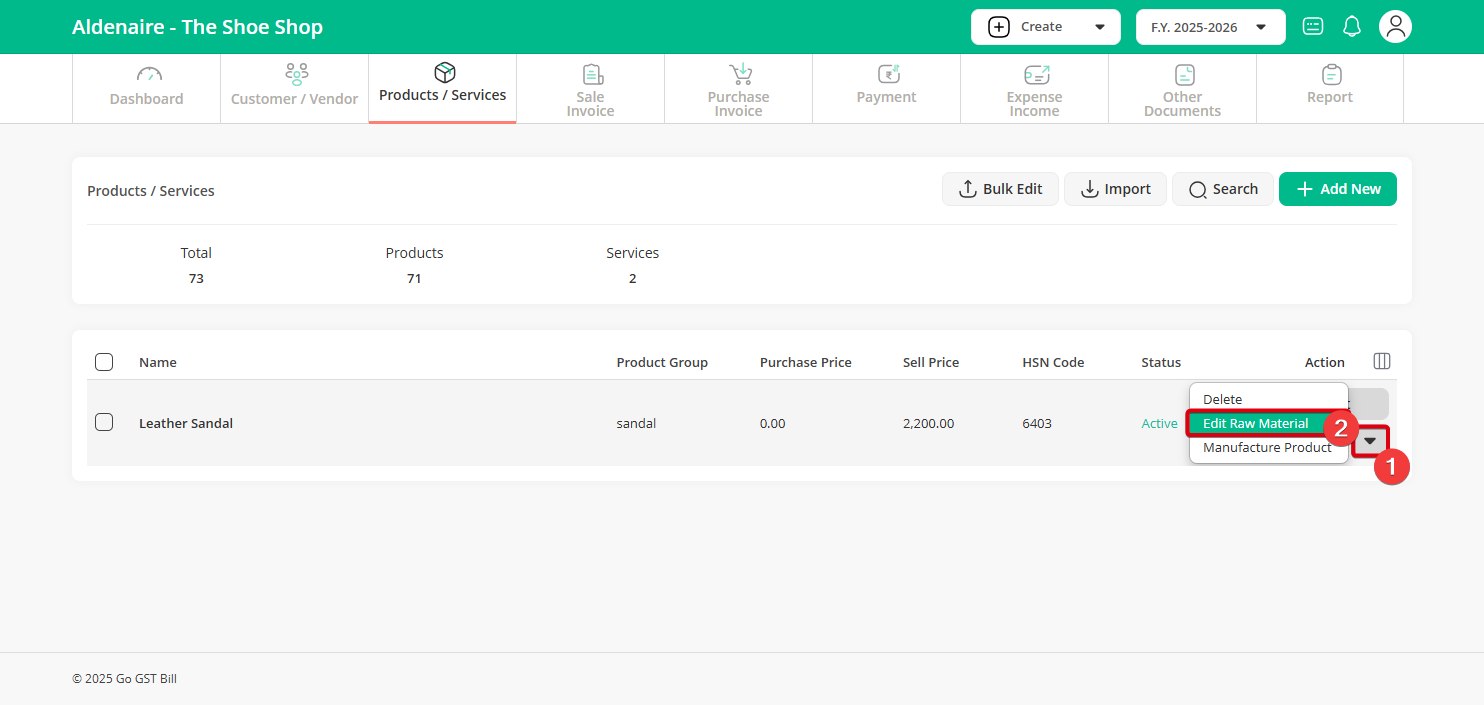Tick the Leather Sandal row checkbox
Viewport: 1484px width, 705px height.
tap(104, 422)
